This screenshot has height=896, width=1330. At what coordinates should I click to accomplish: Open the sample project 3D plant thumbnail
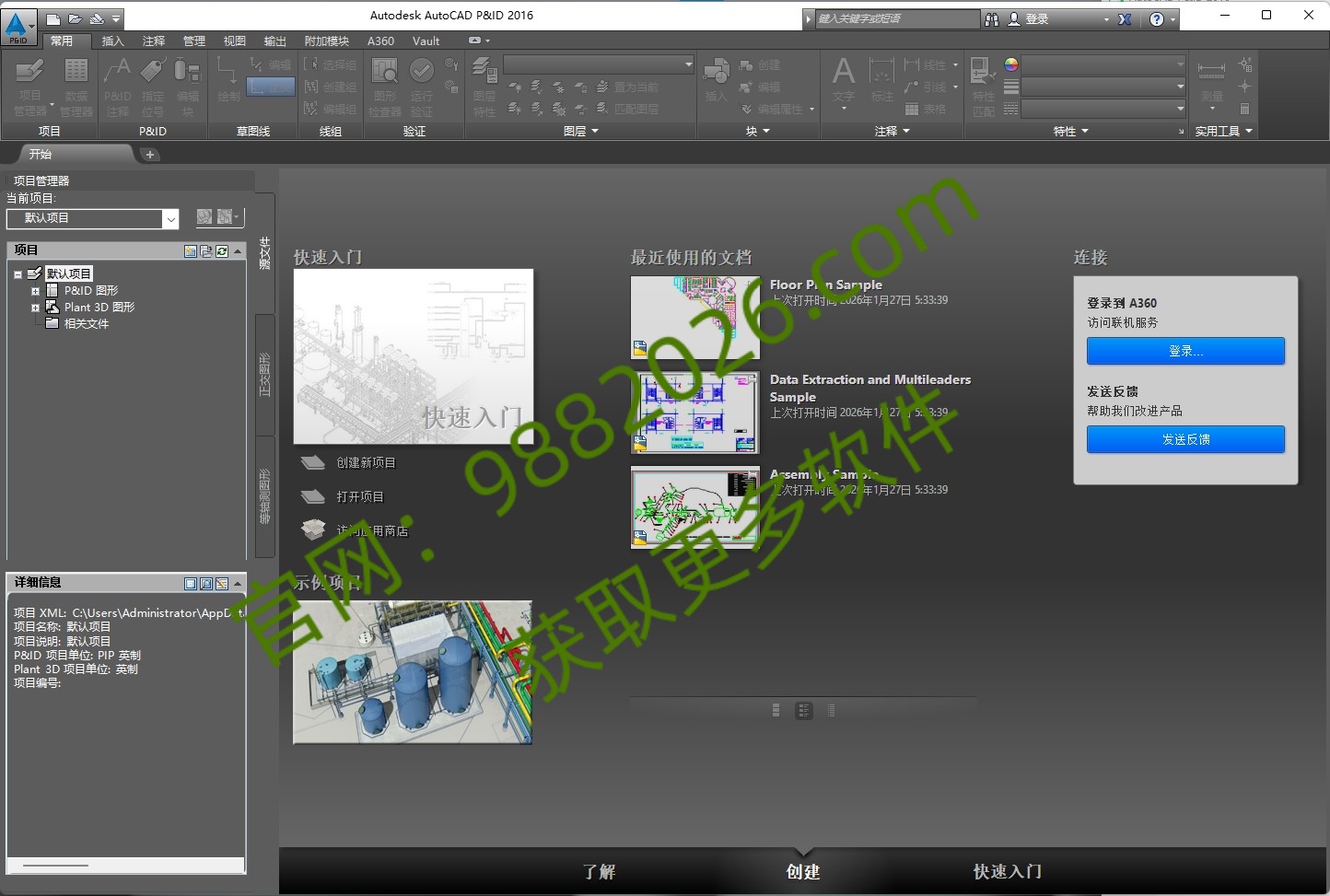413,672
